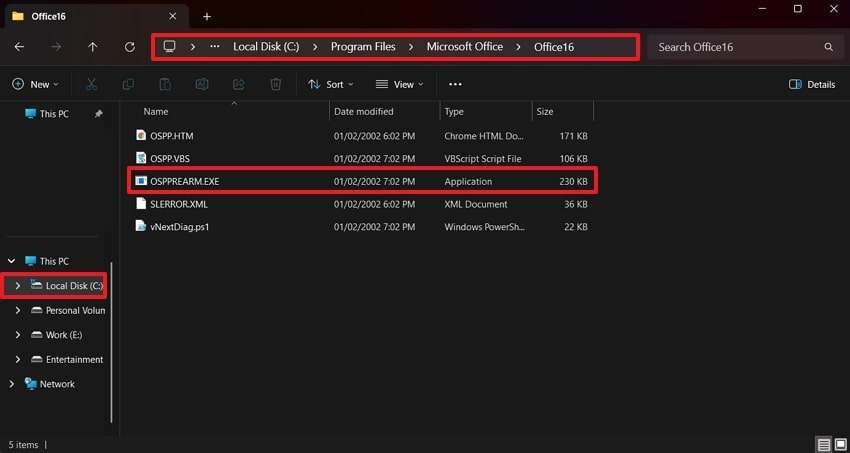
Task: Click the Delete trash icon
Action: point(275,85)
